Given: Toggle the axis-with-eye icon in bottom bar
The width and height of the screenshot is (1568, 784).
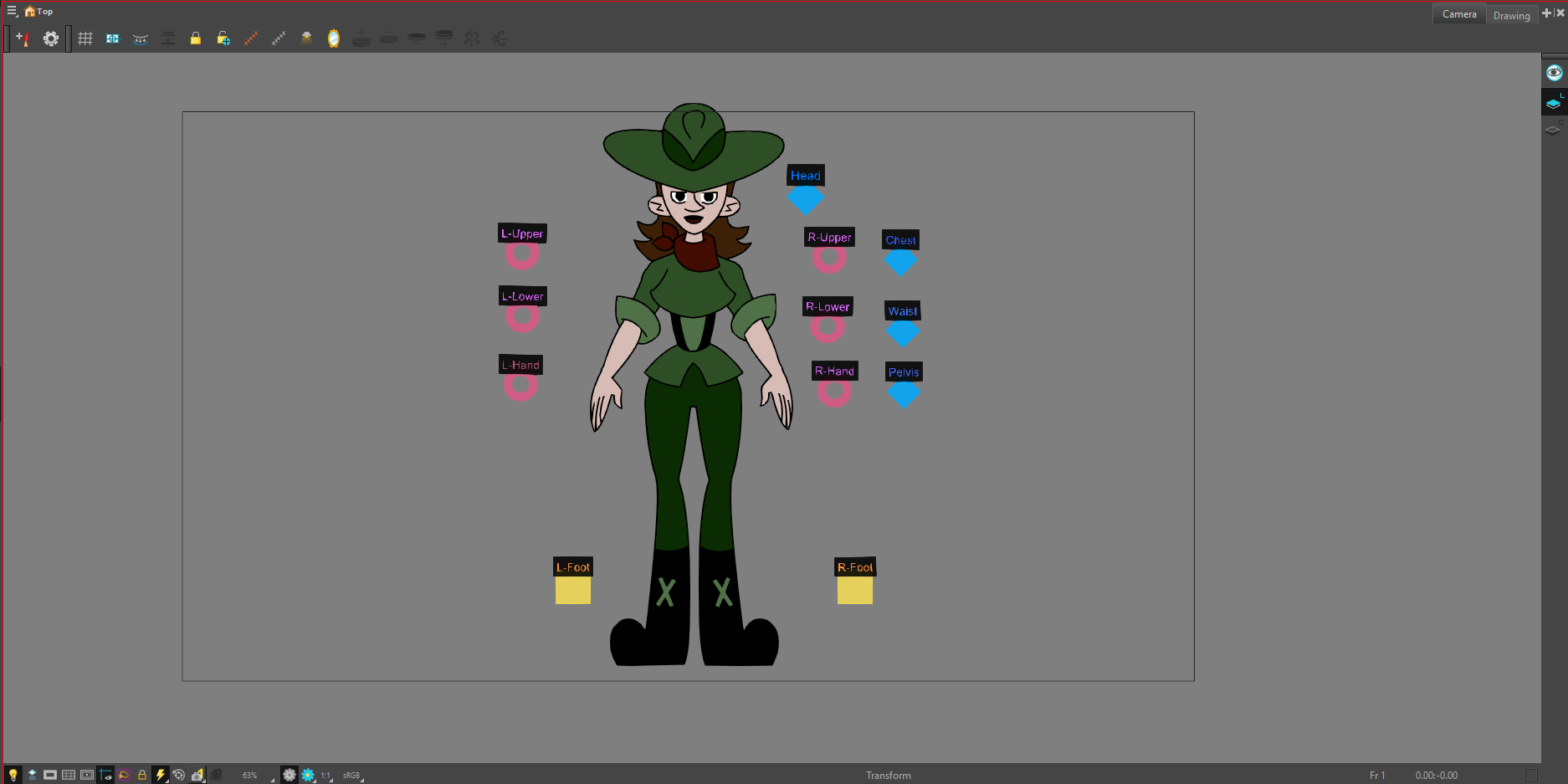Looking at the screenshot, I should (105, 775).
